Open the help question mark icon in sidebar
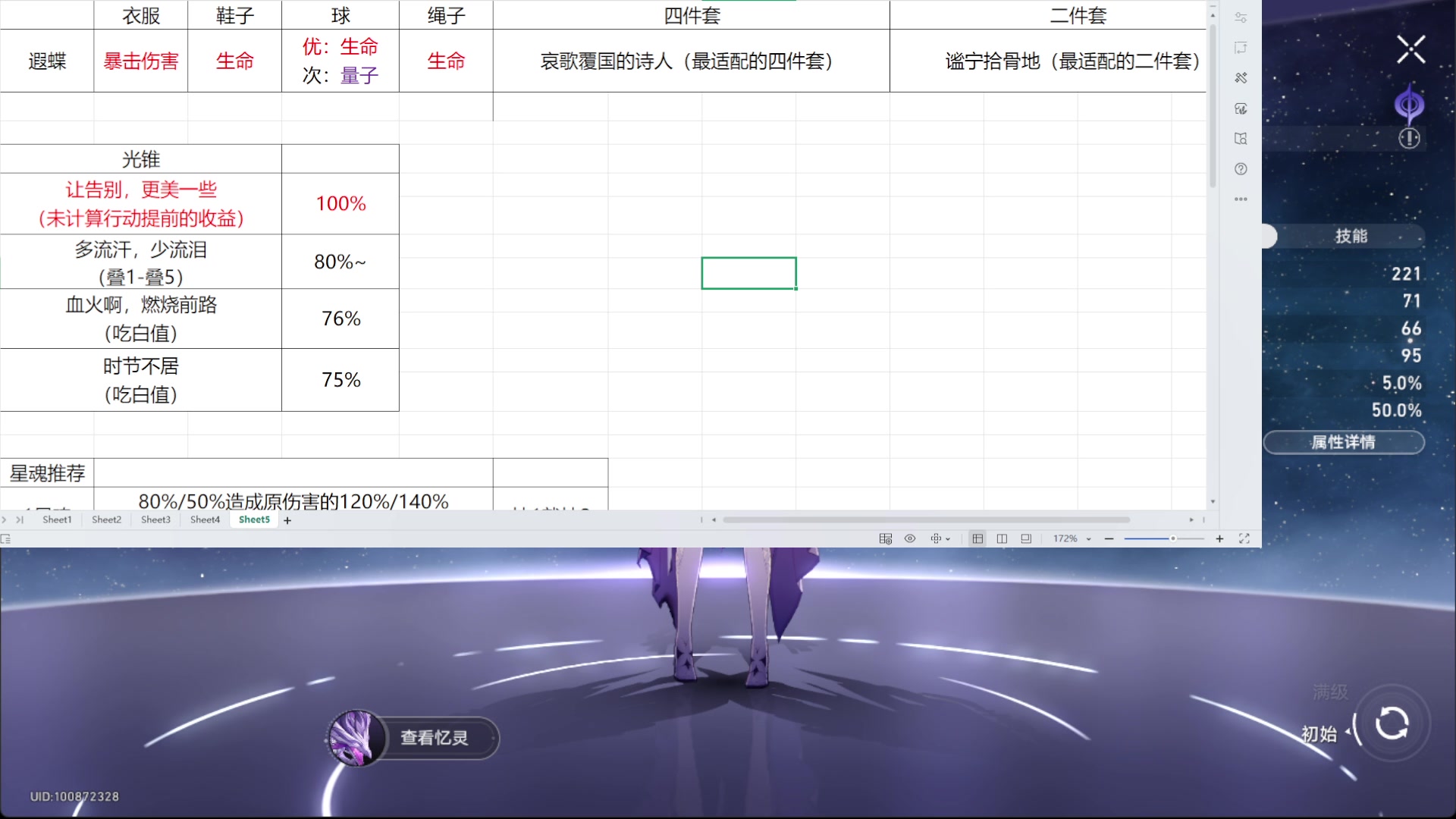The height and width of the screenshot is (819, 1456). 1241,169
